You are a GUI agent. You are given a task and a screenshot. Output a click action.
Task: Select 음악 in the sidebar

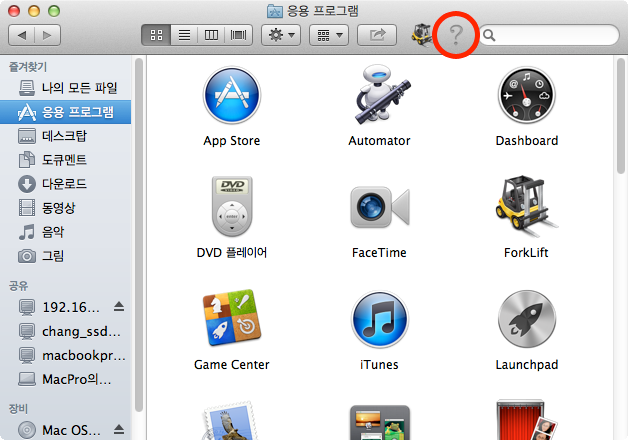point(66,232)
